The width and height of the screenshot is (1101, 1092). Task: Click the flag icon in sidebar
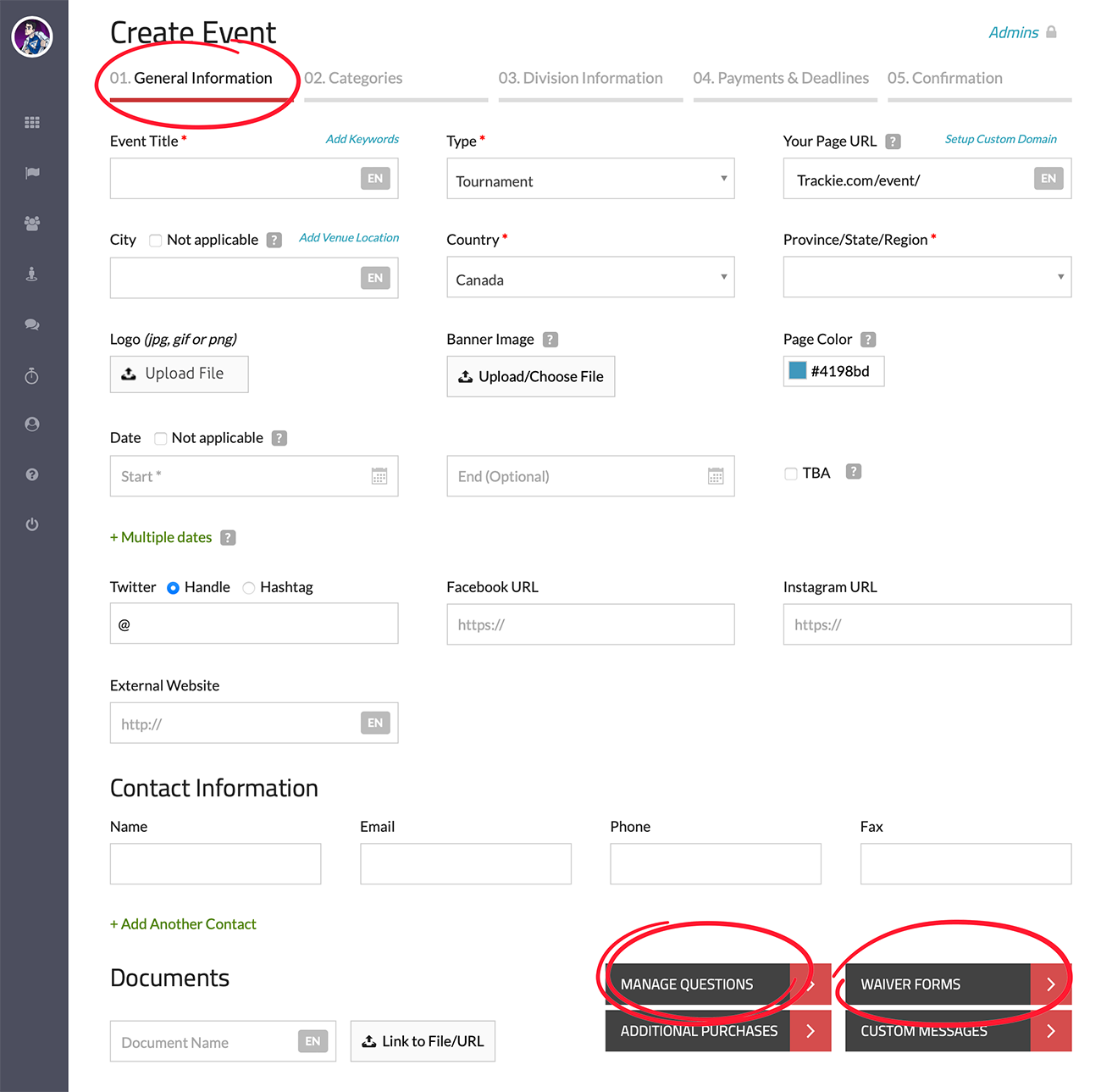tap(32, 173)
